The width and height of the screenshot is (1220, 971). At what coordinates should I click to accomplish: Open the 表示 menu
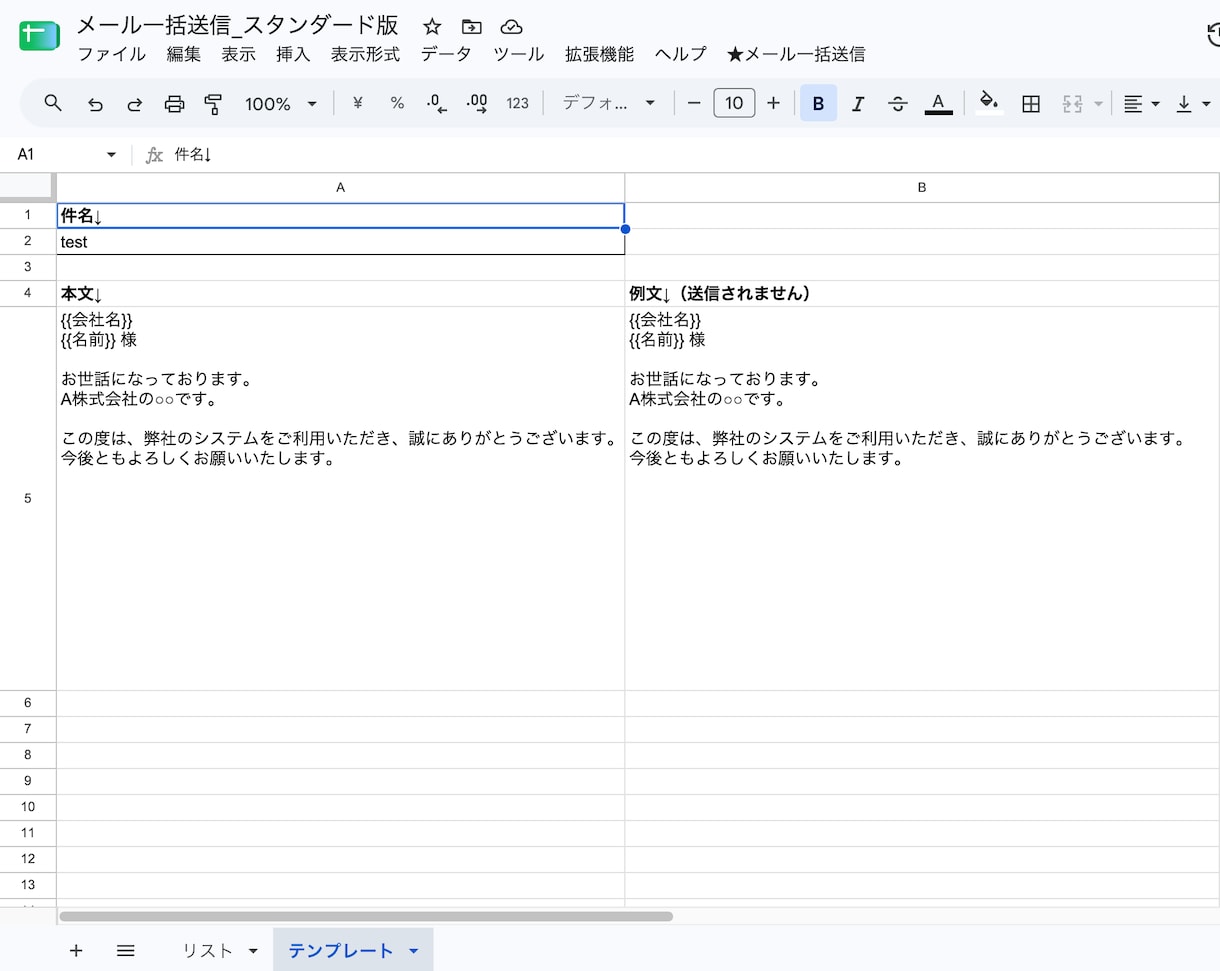pyautogui.click(x=238, y=54)
